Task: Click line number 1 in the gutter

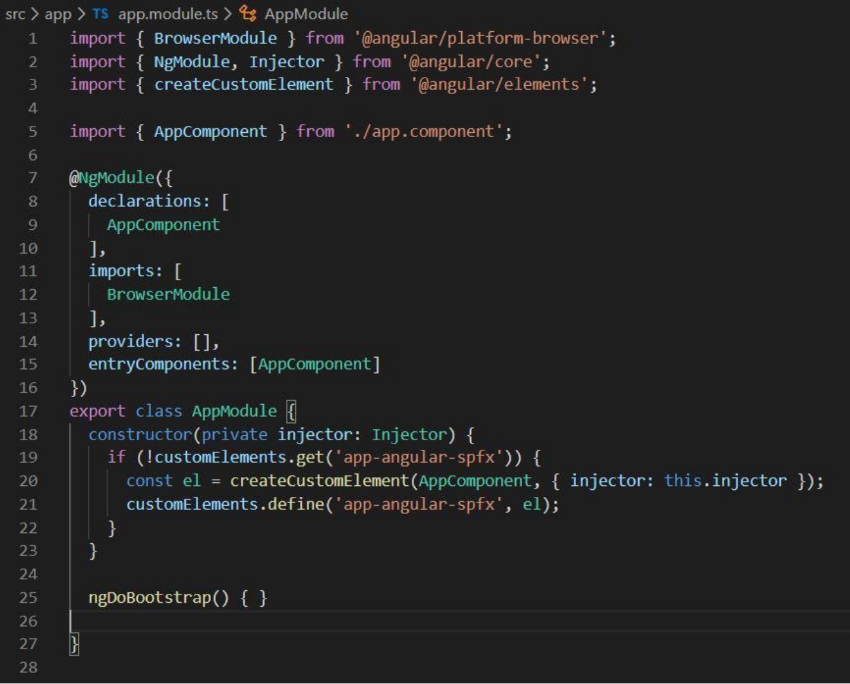Action: (x=33, y=39)
